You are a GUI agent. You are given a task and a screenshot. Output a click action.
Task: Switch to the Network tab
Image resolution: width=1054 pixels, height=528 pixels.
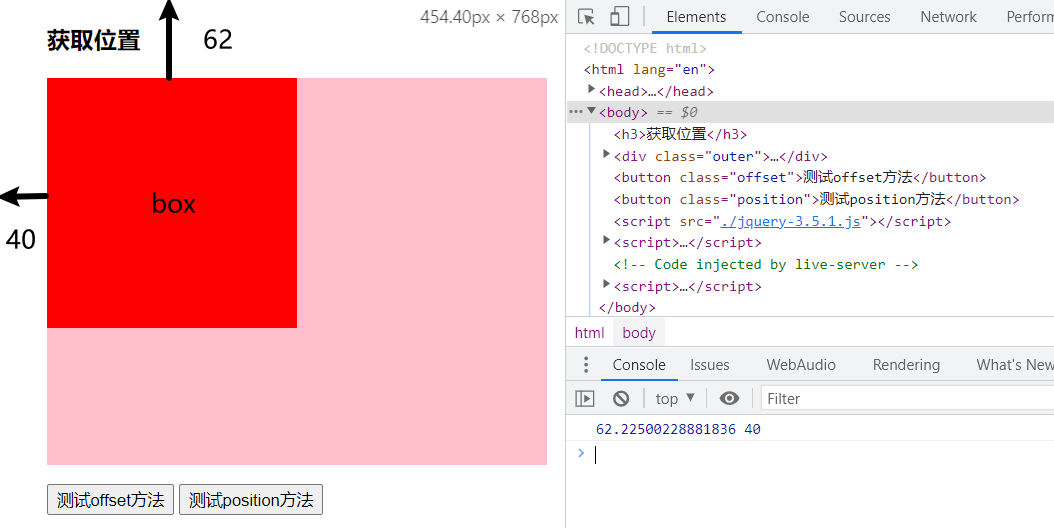tap(948, 17)
